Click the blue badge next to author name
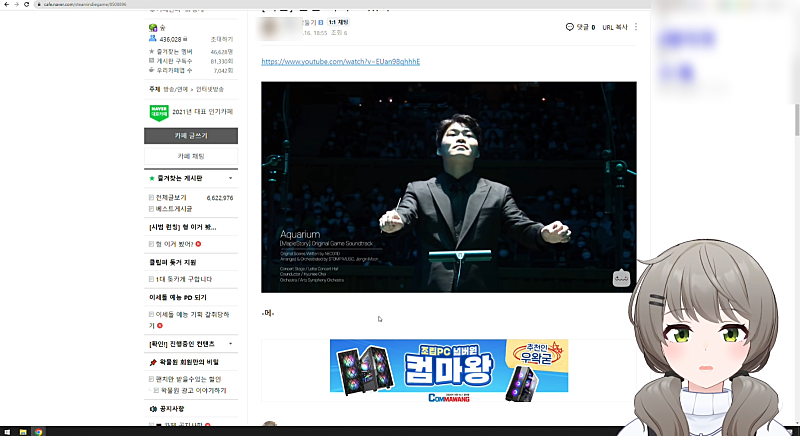Image resolution: width=800 pixels, height=436 pixels. click(x=321, y=22)
